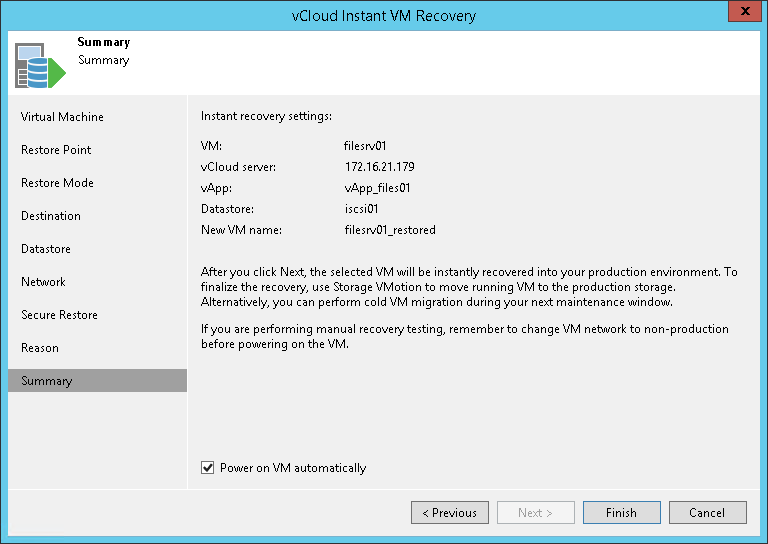Click the vCloud server address 172.16.21.179
768x544 pixels.
click(x=380, y=167)
